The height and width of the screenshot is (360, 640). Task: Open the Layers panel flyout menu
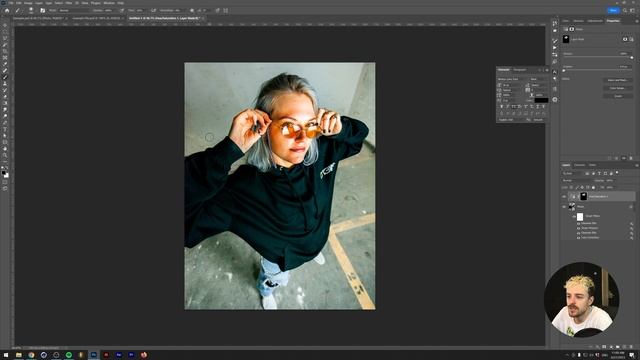coord(636,165)
